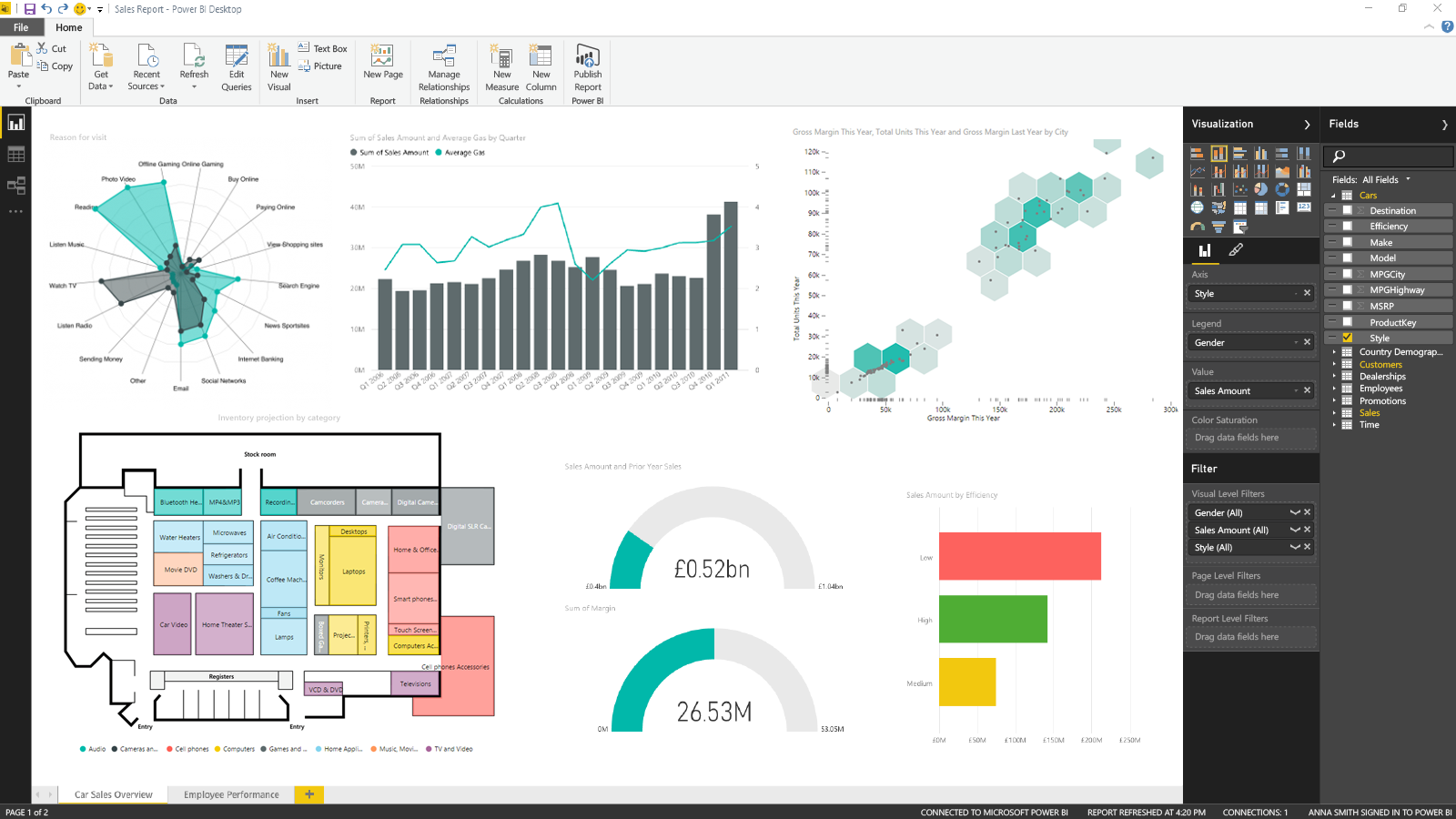Expand the Gender (All) visual filter
The height and width of the screenshot is (819, 1456).
[1294, 512]
